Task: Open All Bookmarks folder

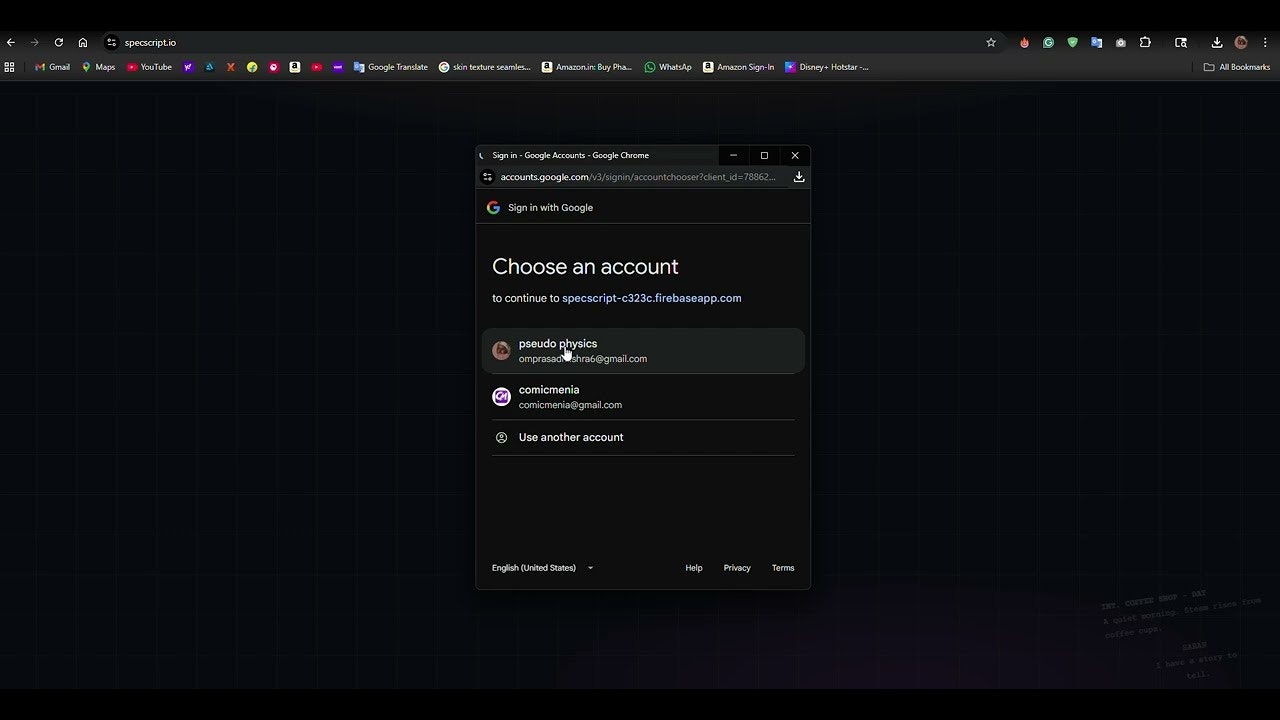Action: point(1237,67)
